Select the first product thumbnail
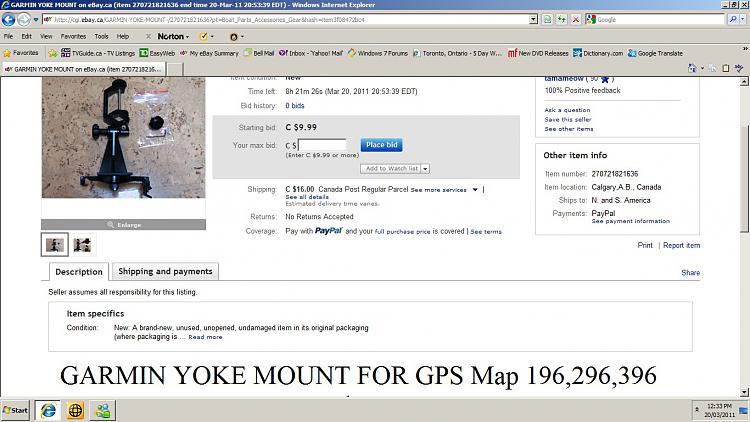750x422 pixels. point(55,244)
